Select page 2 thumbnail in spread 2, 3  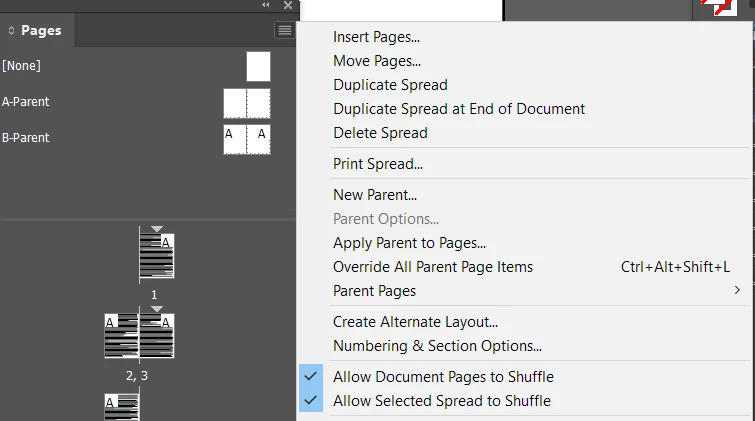[x=122, y=336]
